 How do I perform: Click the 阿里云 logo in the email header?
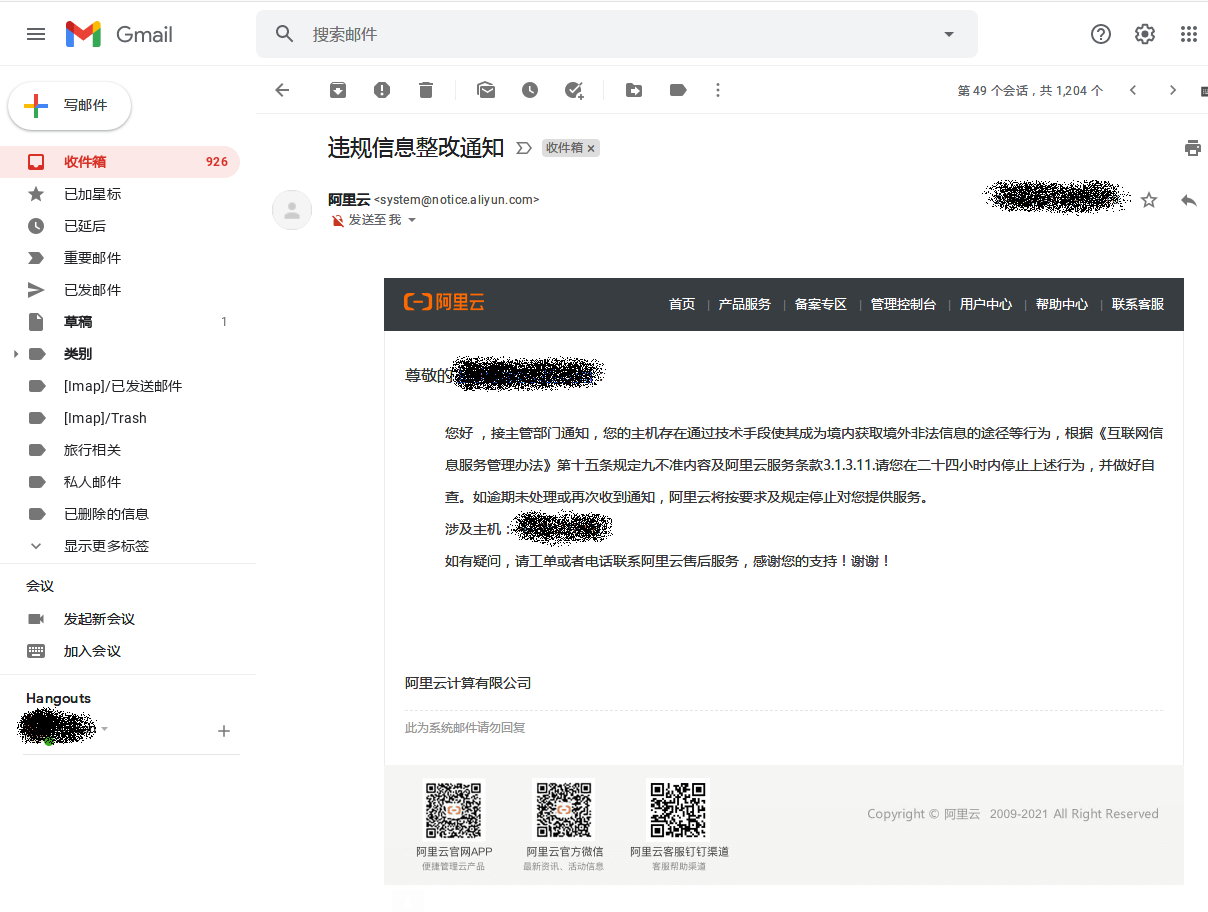pyautogui.click(x=444, y=303)
